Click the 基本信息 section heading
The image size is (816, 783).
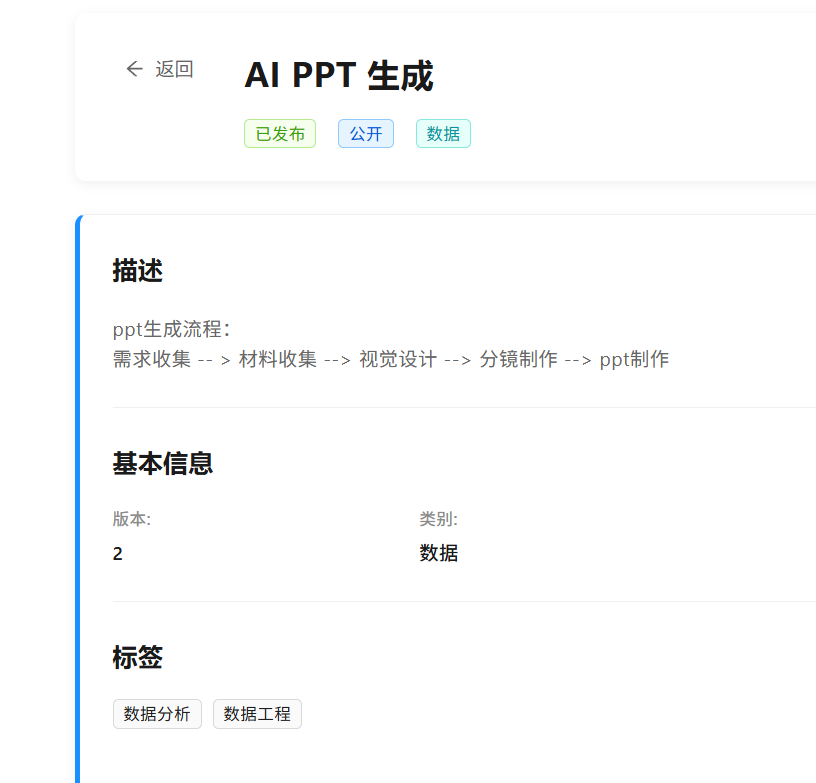(x=163, y=464)
